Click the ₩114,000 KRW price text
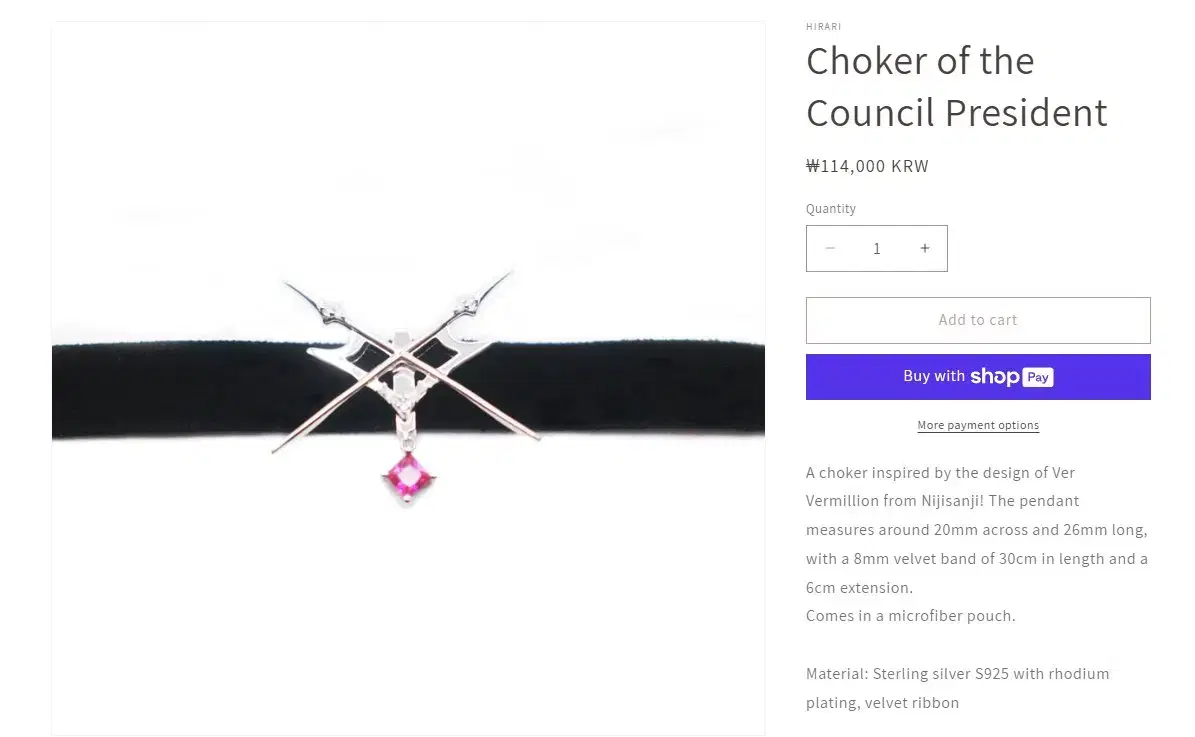 867,166
